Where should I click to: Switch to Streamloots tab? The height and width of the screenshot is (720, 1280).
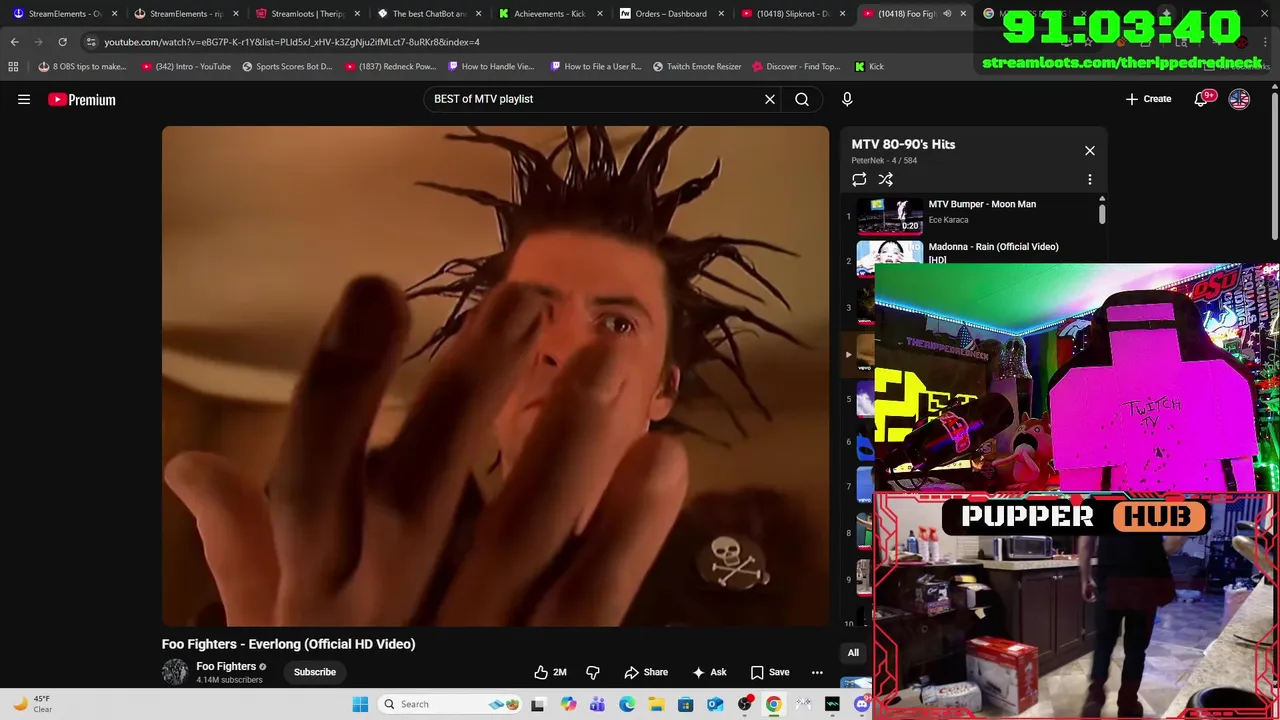coord(307,14)
